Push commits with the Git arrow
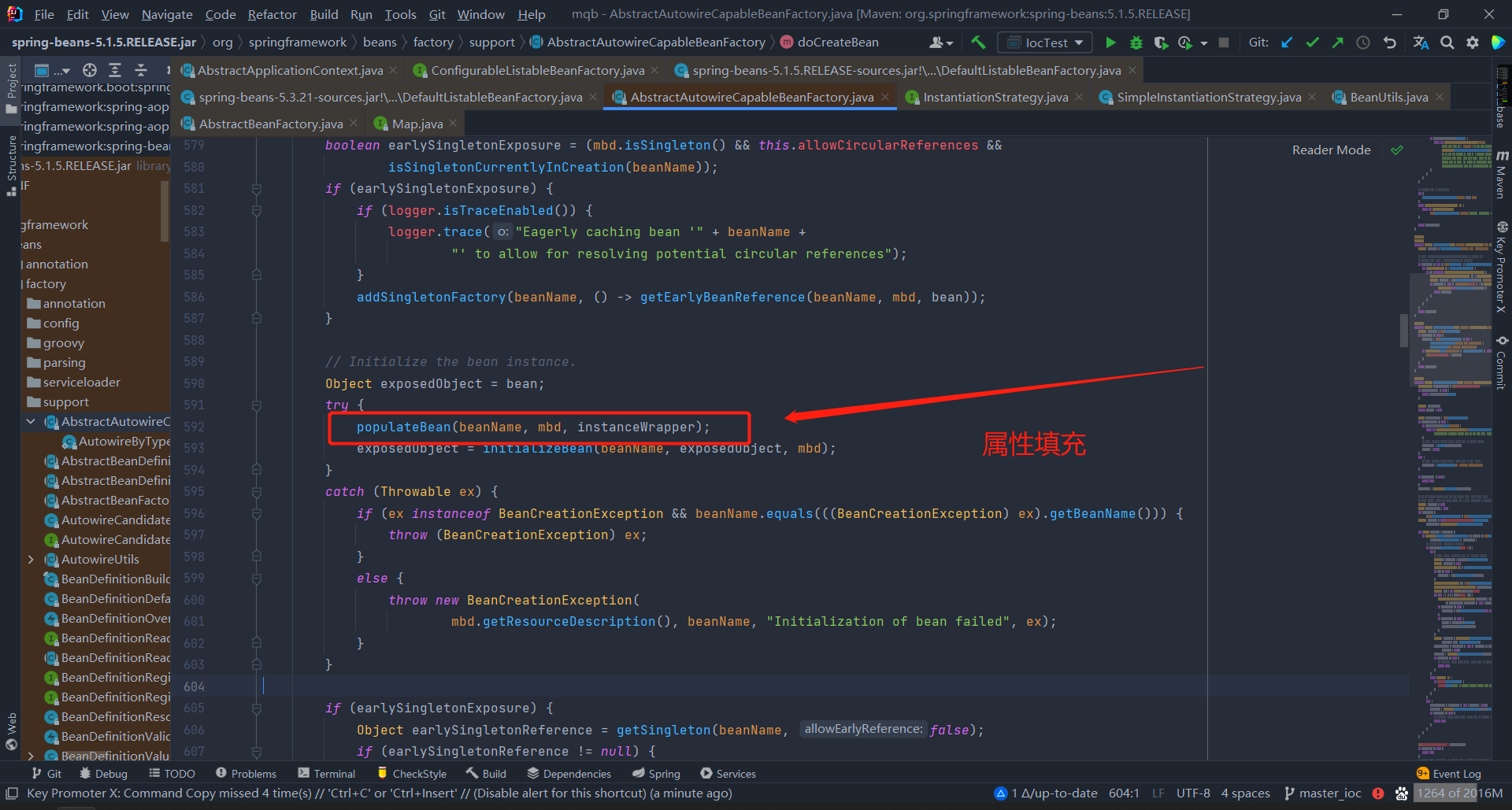The image size is (1512, 810). tap(1337, 43)
